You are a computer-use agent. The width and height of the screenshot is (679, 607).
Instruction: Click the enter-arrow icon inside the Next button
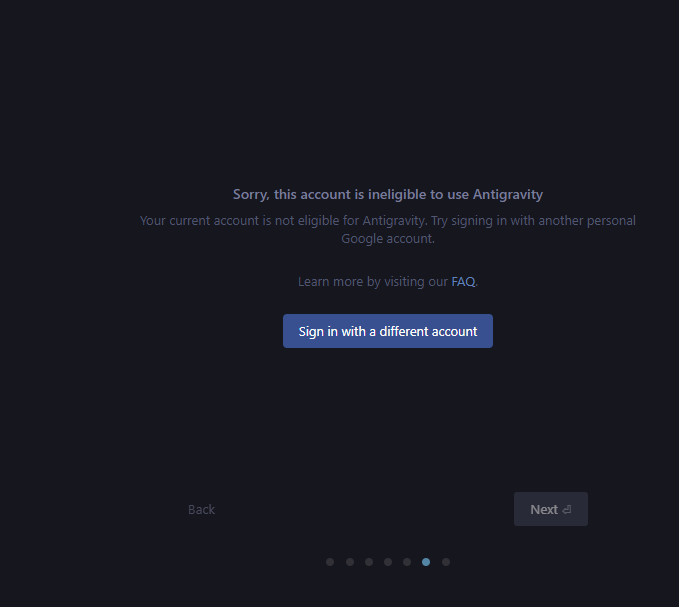pyautogui.click(x=567, y=510)
